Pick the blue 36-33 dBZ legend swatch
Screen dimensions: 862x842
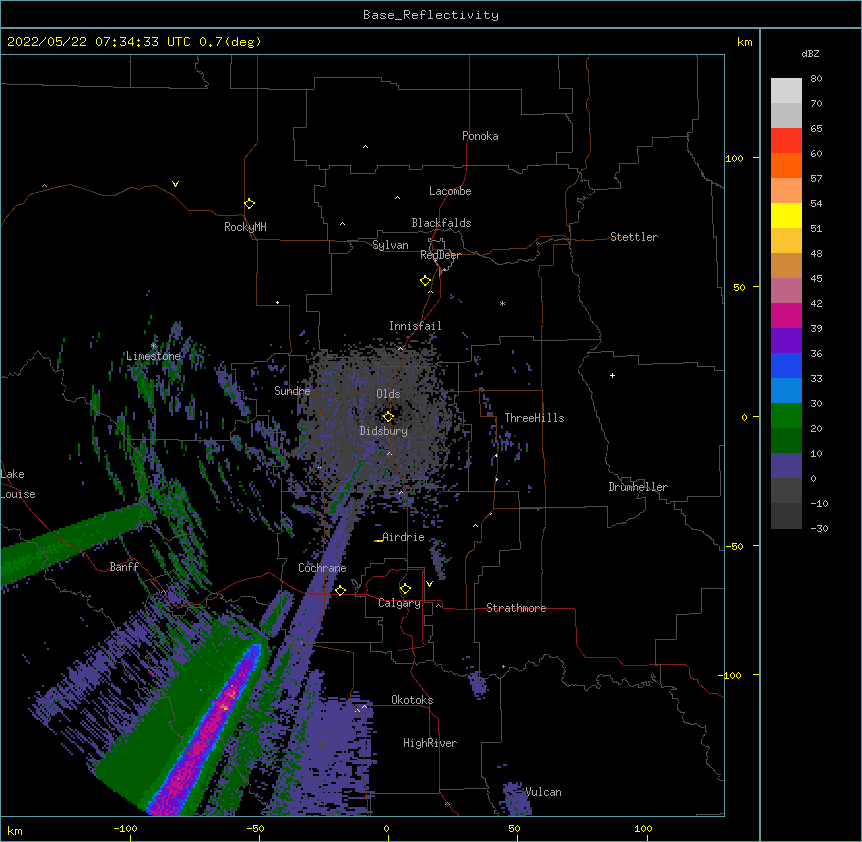click(x=786, y=366)
